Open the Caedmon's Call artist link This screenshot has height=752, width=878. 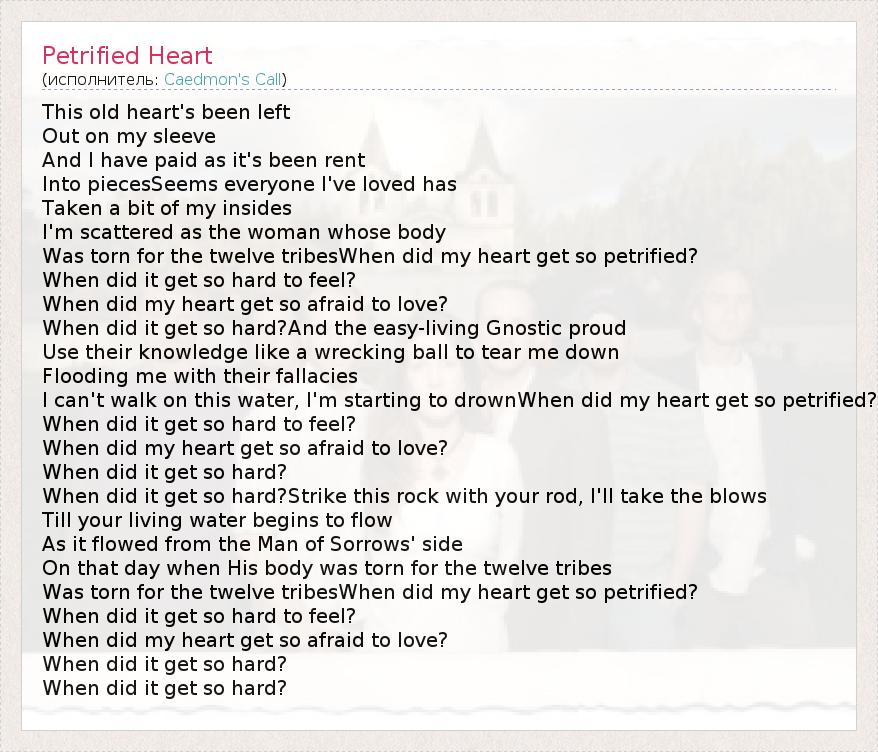224,79
